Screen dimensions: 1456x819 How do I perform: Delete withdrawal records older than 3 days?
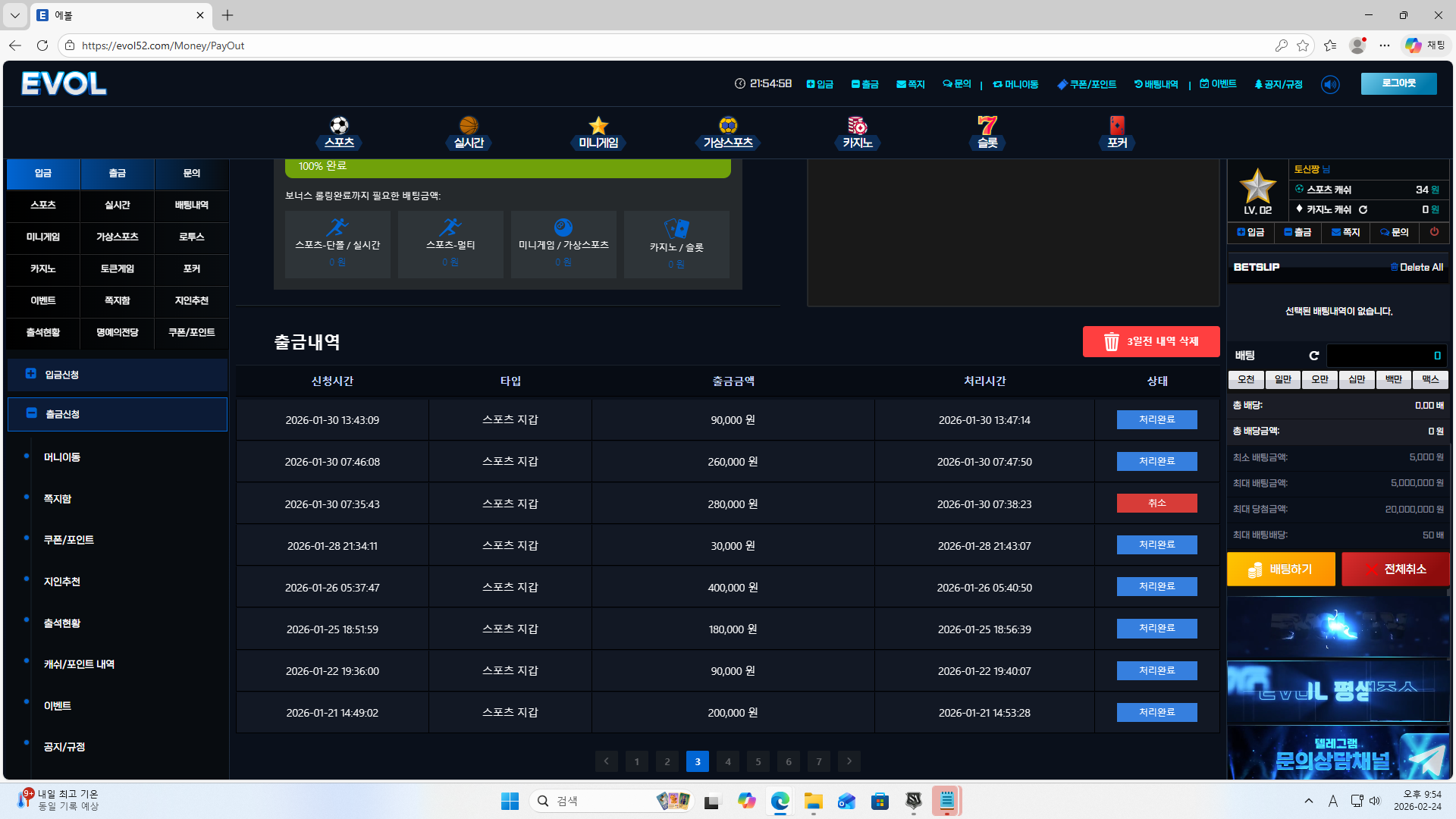point(1151,342)
